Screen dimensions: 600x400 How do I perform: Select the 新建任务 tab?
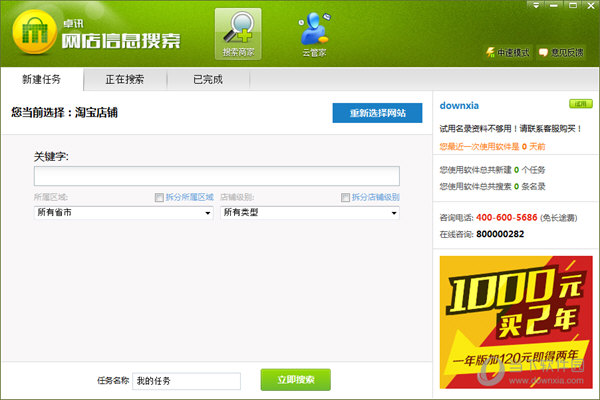point(42,79)
